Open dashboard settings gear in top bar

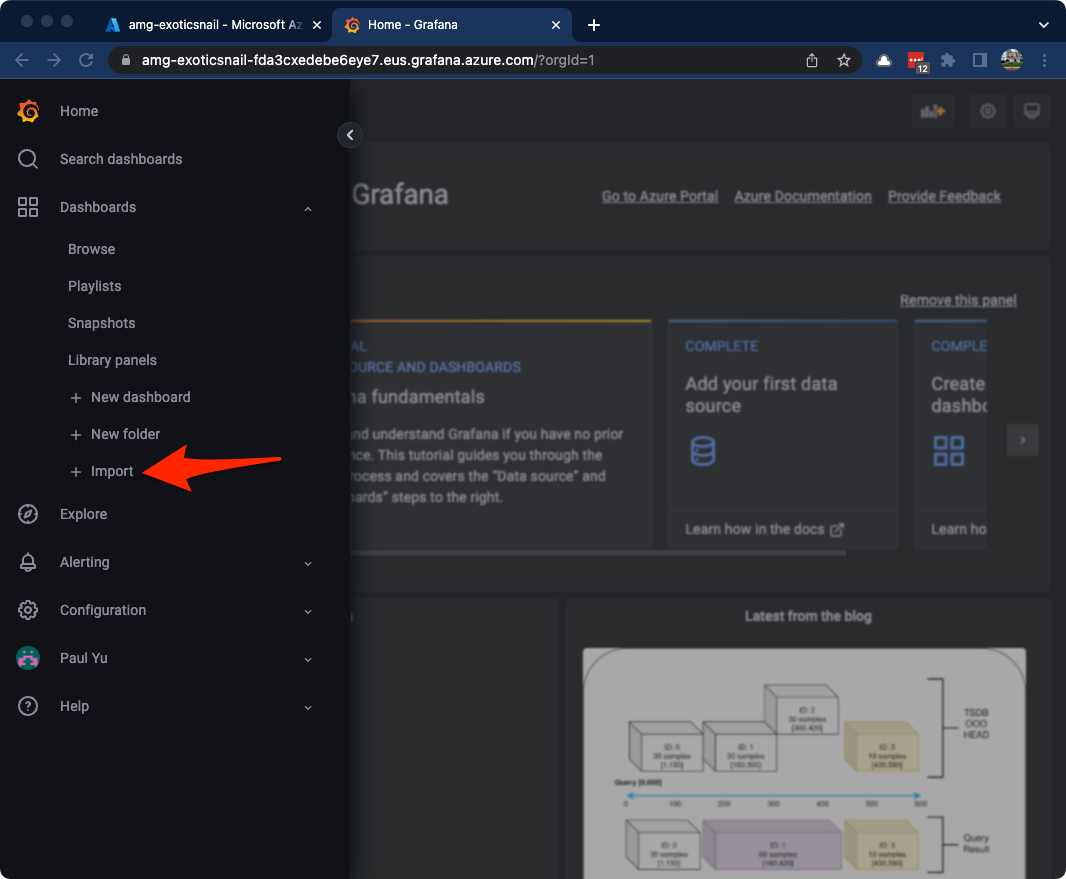(988, 111)
